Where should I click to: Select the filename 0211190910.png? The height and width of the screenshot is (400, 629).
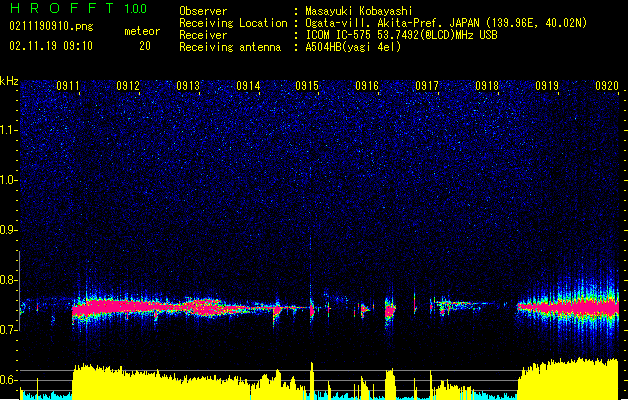[51, 26]
